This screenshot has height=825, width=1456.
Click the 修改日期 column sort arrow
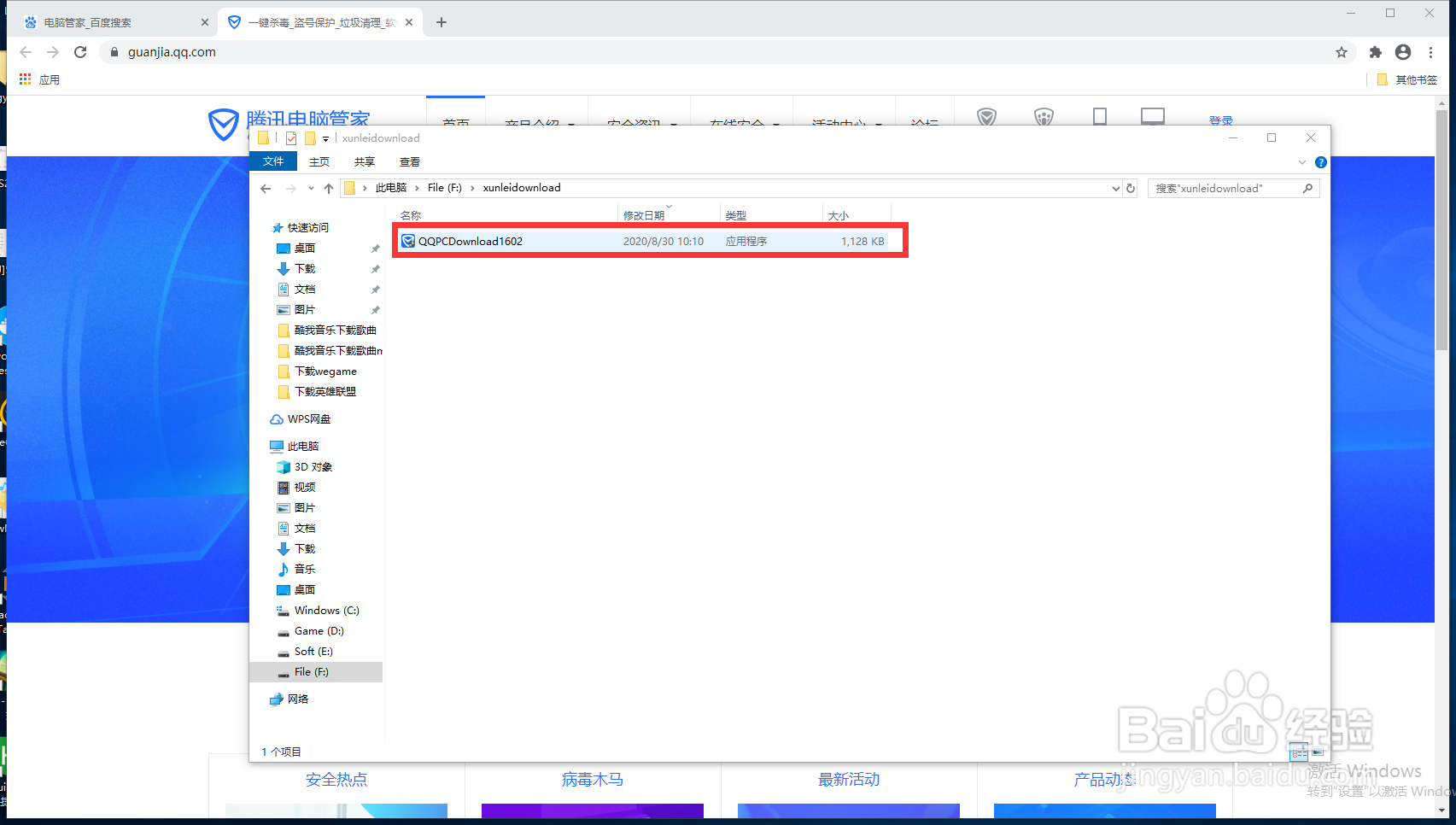coord(670,208)
